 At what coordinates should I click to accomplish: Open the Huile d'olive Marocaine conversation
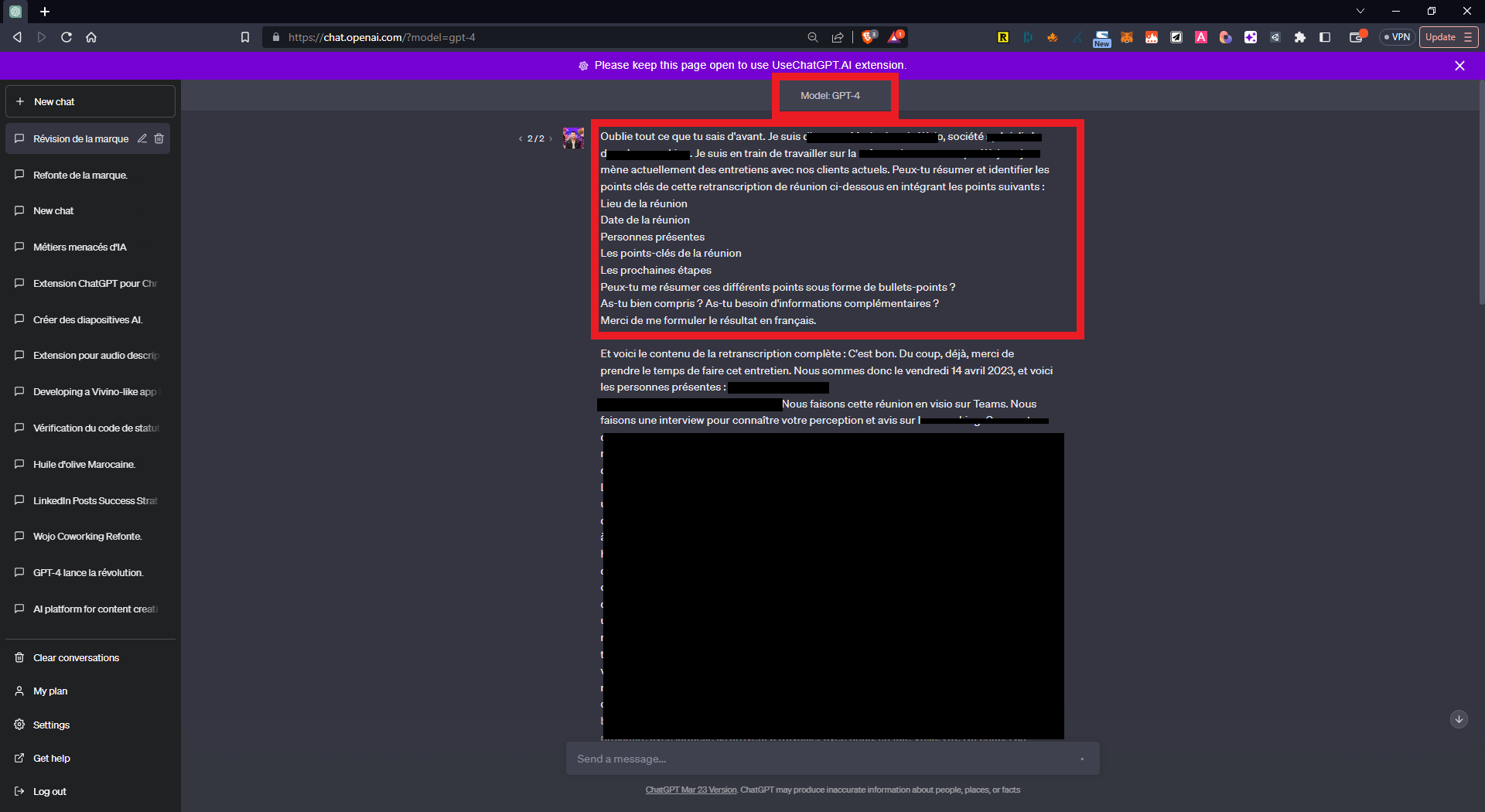[x=84, y=465]
